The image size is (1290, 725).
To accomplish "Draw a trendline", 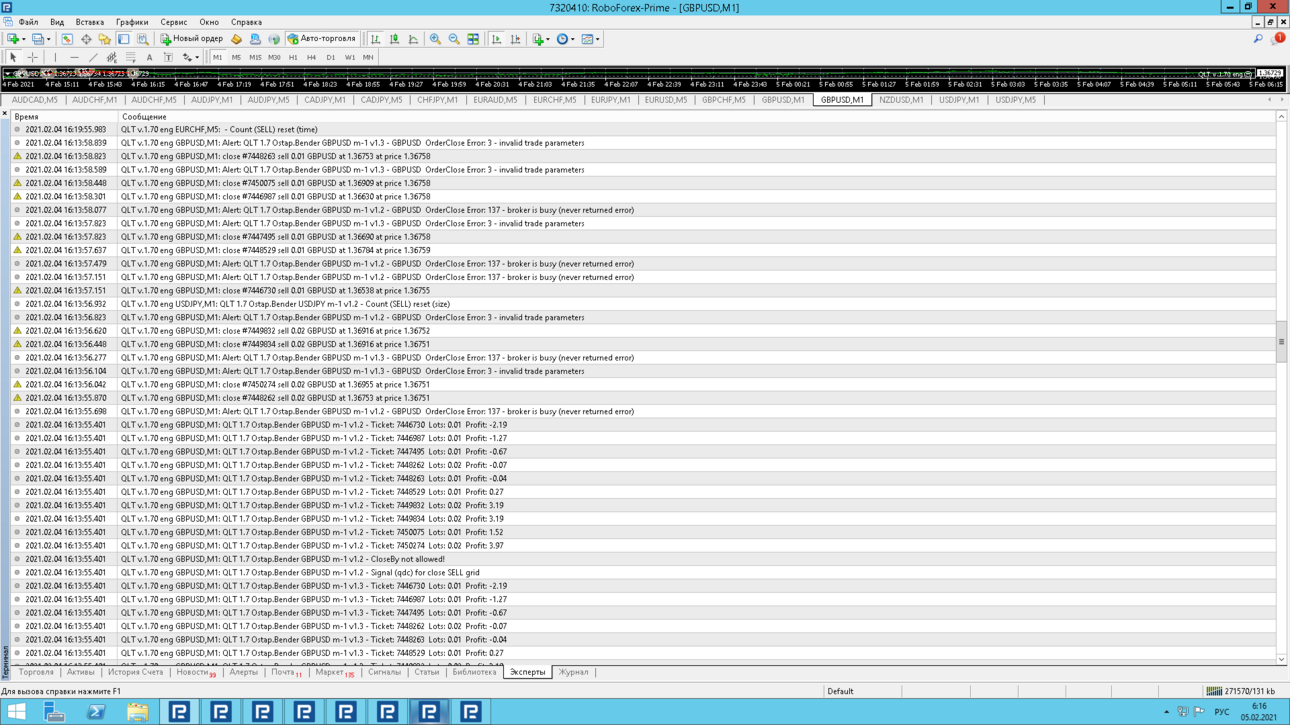I will click(x=93, y=57).
